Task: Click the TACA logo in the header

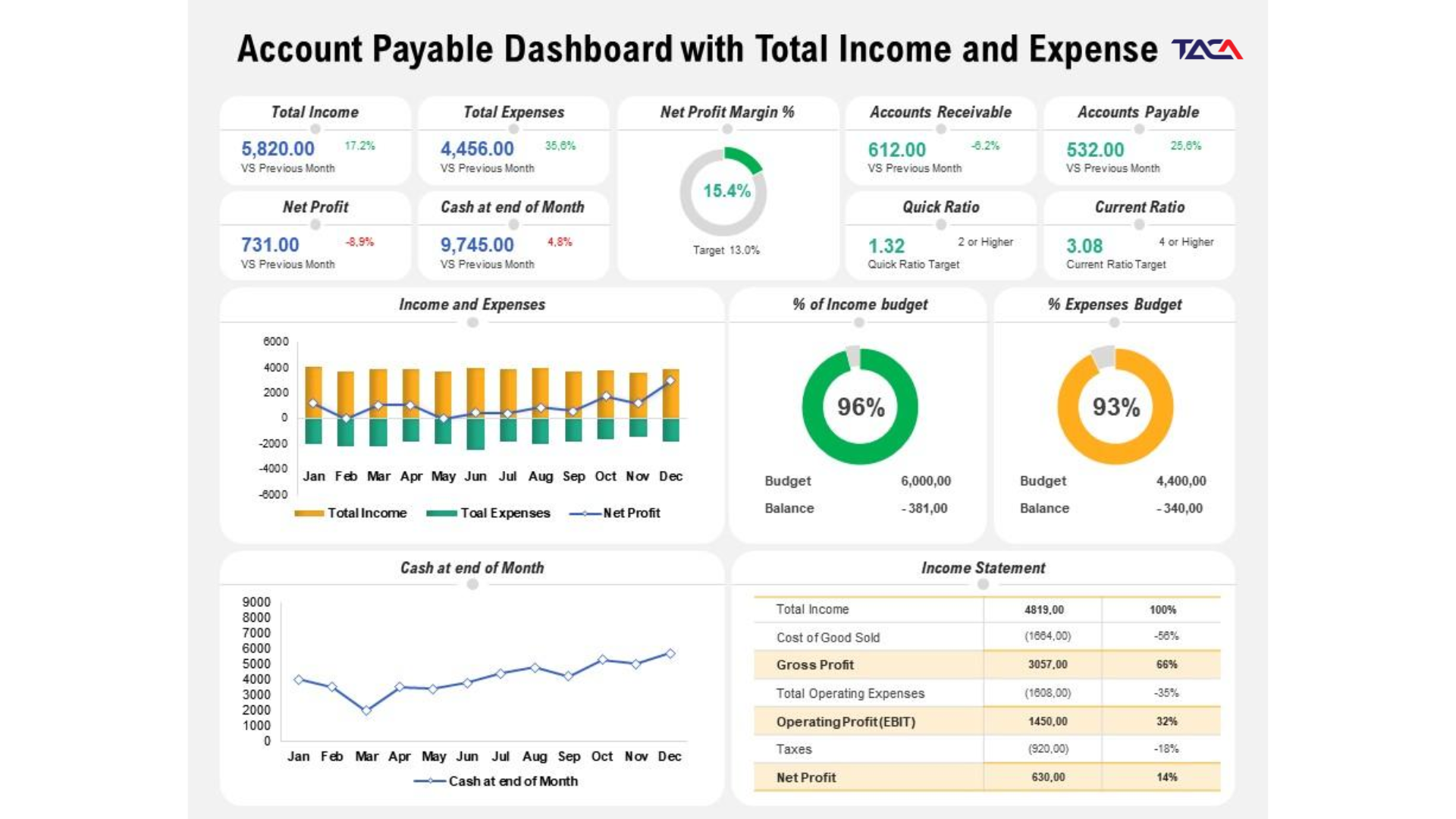Action: point(1207,49)
